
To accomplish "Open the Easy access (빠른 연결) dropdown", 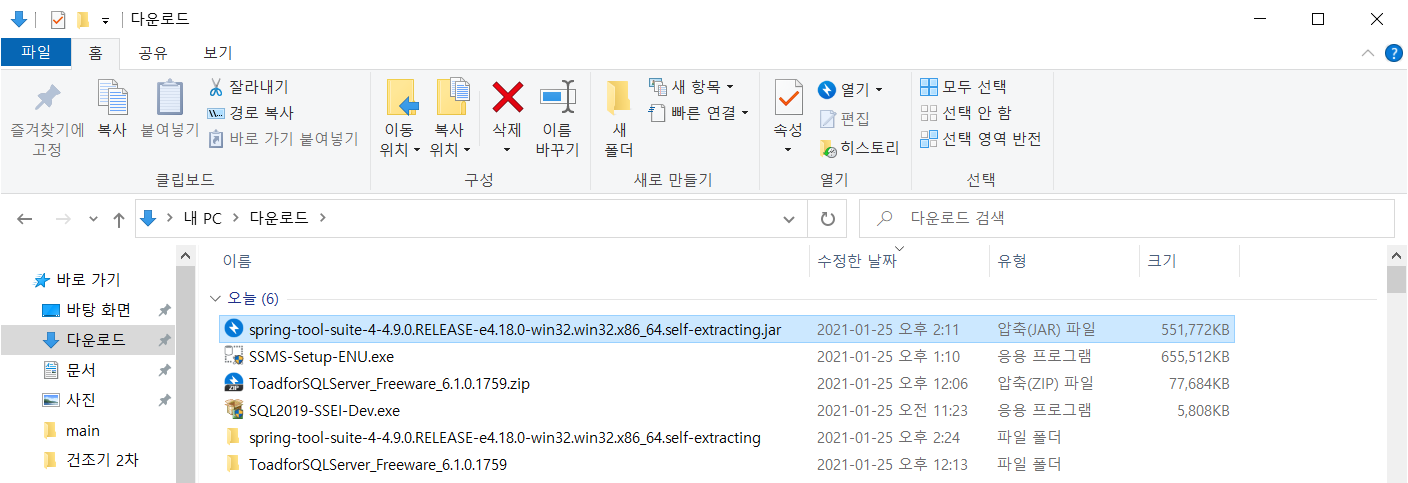I will pos(698,113).
